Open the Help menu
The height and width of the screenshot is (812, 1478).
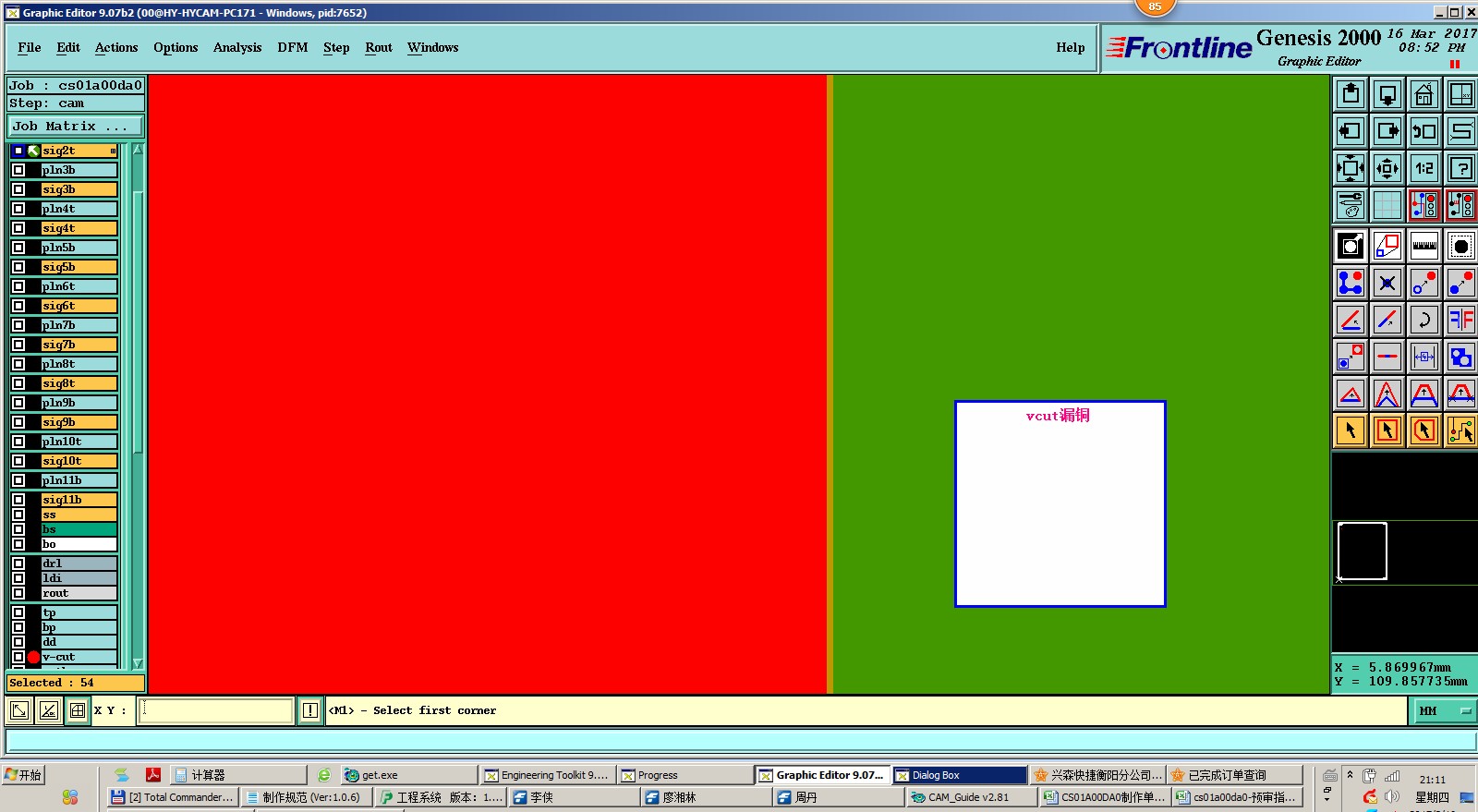[1071, 47]
